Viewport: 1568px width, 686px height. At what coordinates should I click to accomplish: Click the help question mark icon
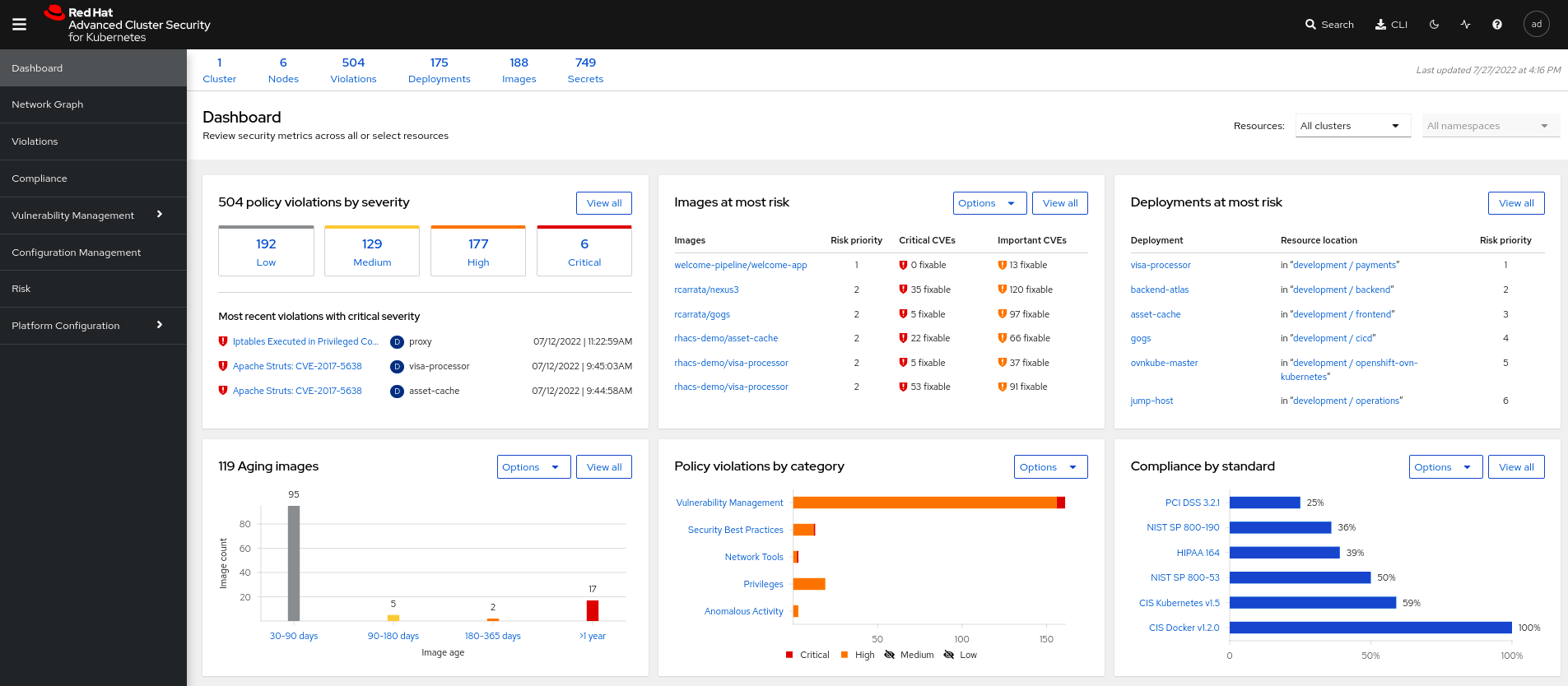point(1497,25)
